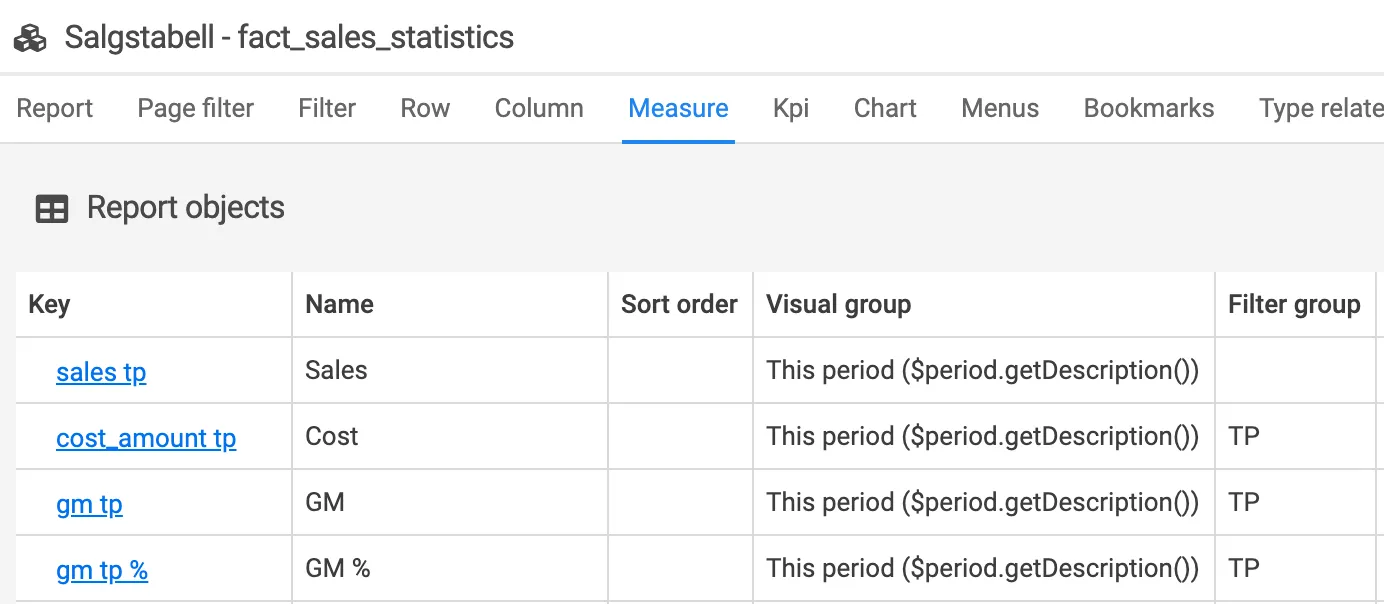The height and width of the screenshot is (604, 1384).
Task: Click the Visual group column header
Action: (838, 305)
